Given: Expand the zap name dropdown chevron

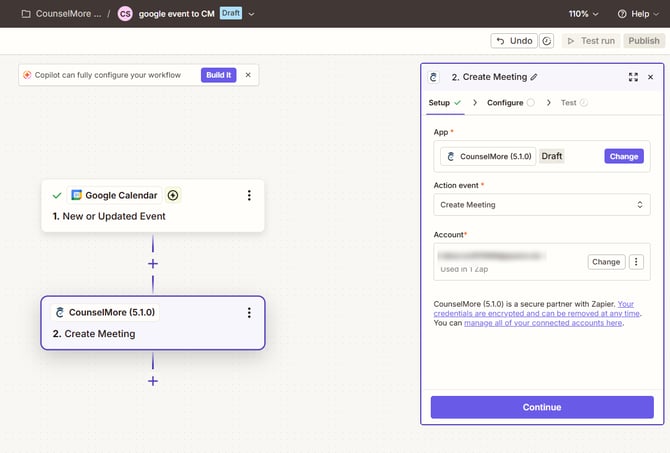Looking at the screenshot, I should pos(252,14).
